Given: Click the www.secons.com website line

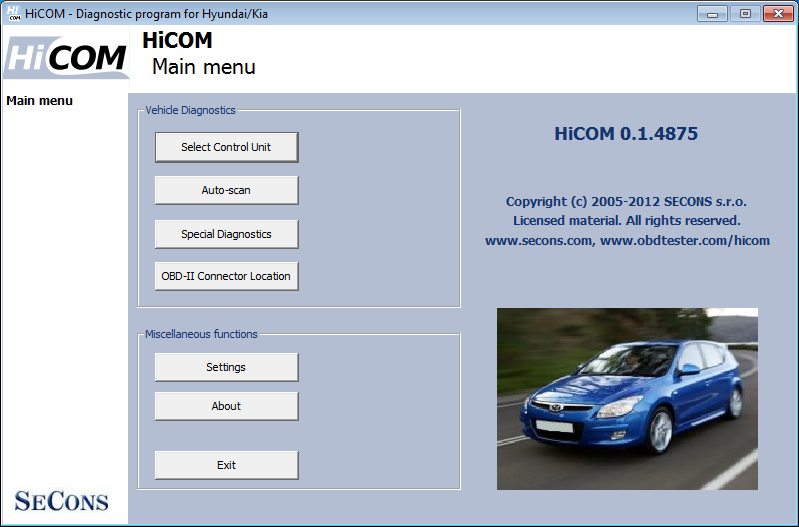Looking at the screenshot, I should click(x=627, y=241).
